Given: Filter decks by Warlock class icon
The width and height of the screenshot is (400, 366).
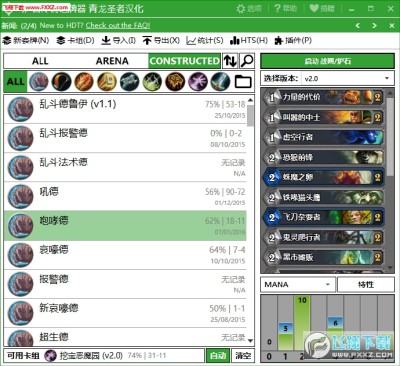Looking at the screenshot, I should click(197, 82).
